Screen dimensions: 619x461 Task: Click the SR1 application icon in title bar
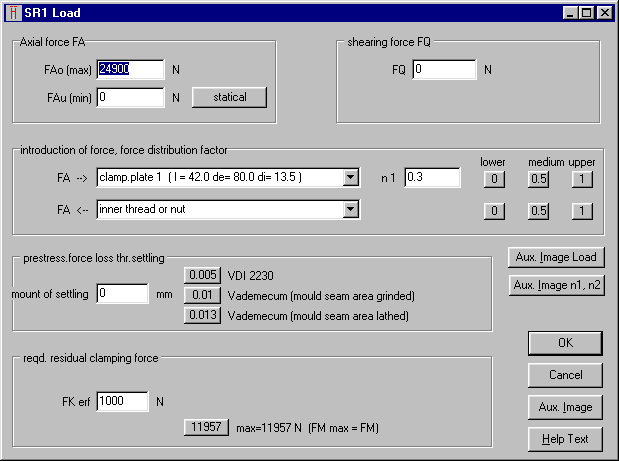click(13, 13)
